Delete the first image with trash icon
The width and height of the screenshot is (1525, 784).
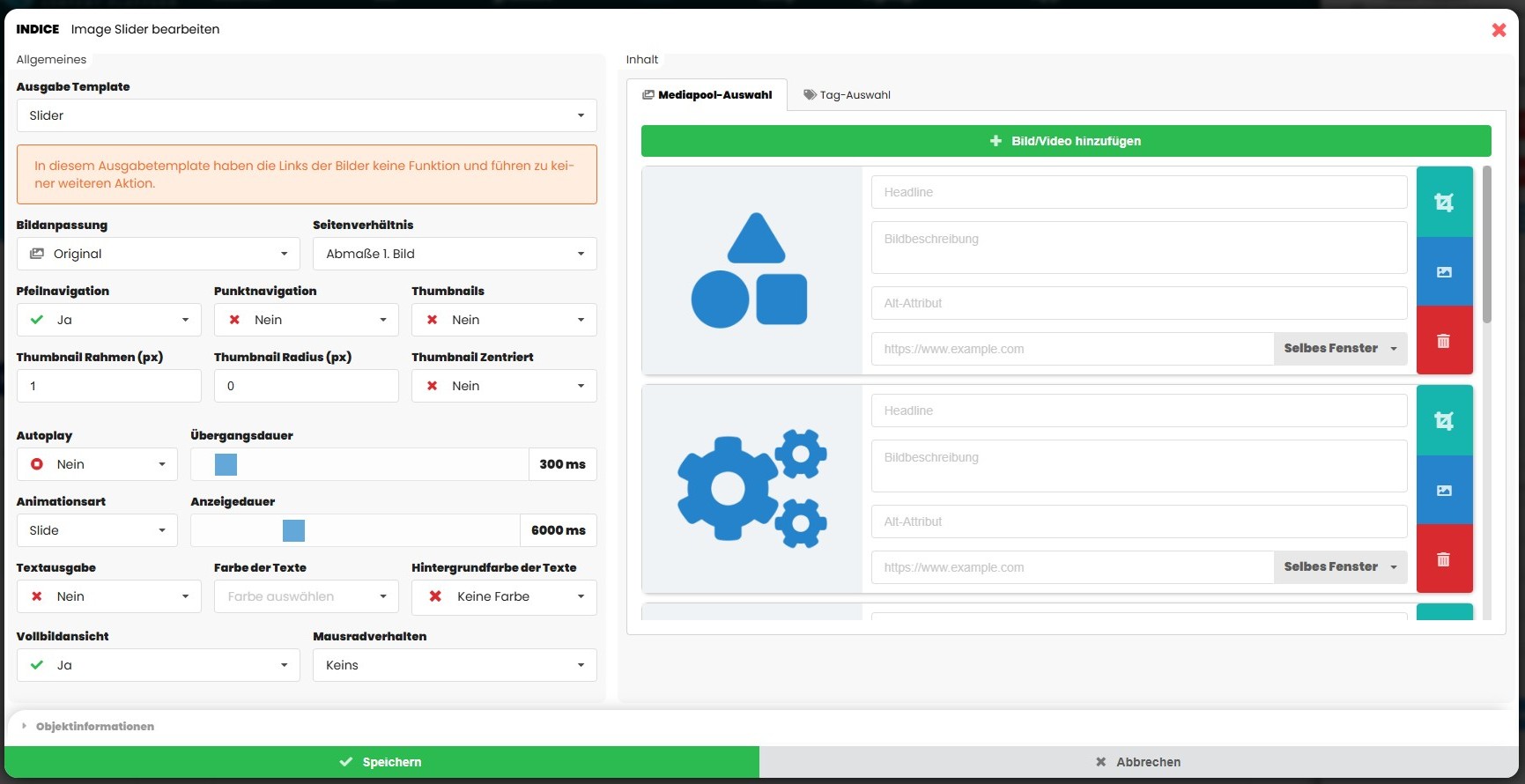(x=1444, y=341)
